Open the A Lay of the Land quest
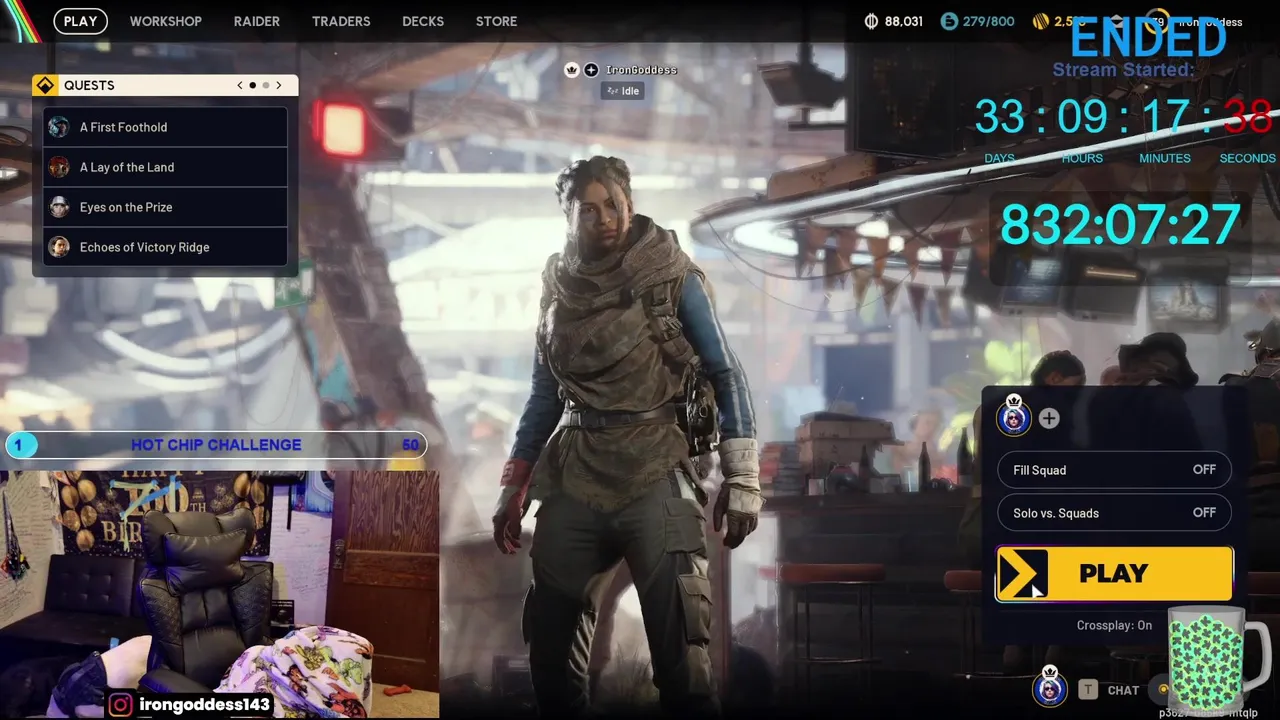Viewport: 1280px width, 720px height. (166, 167)
